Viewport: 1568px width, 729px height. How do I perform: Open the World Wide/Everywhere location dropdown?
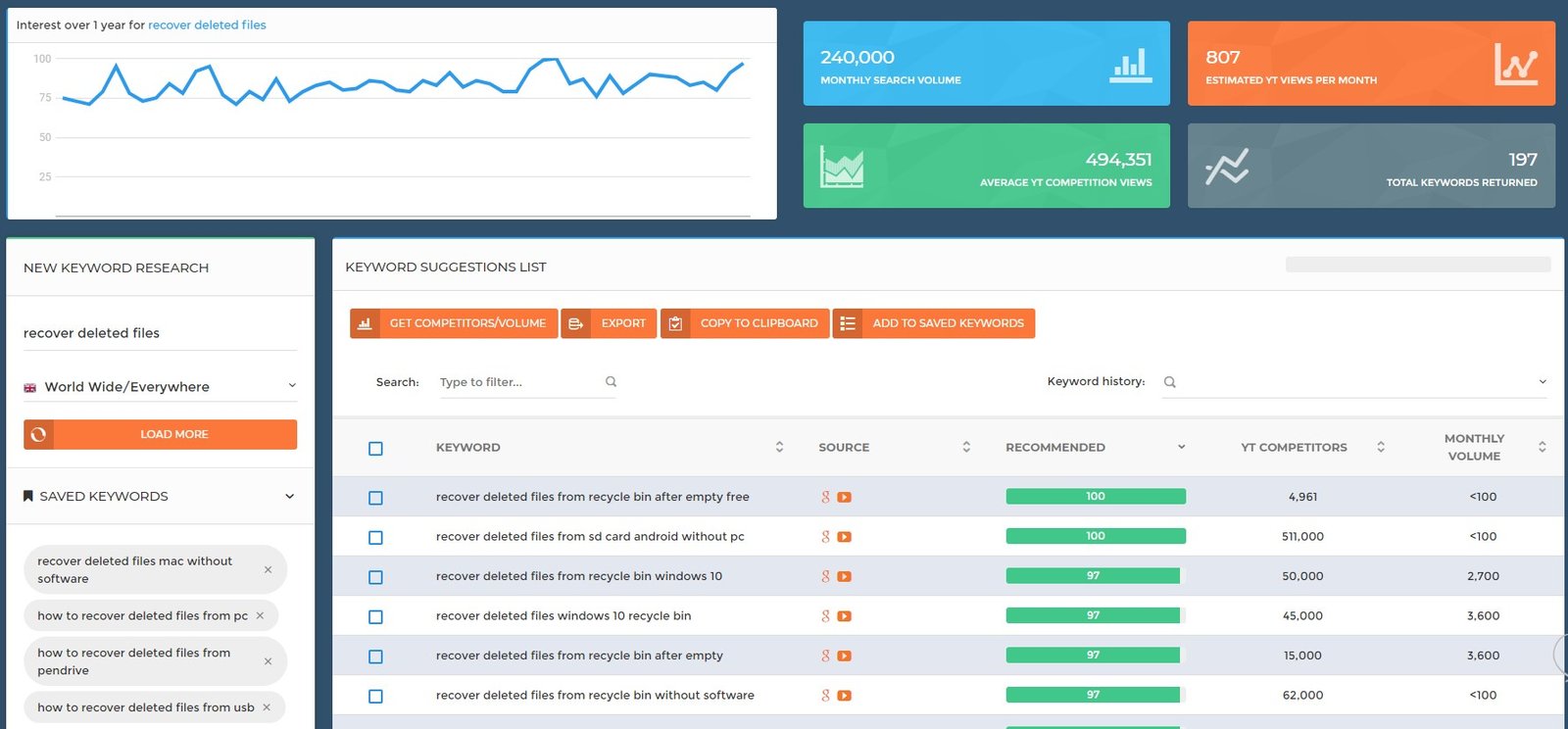coord(160,387)
